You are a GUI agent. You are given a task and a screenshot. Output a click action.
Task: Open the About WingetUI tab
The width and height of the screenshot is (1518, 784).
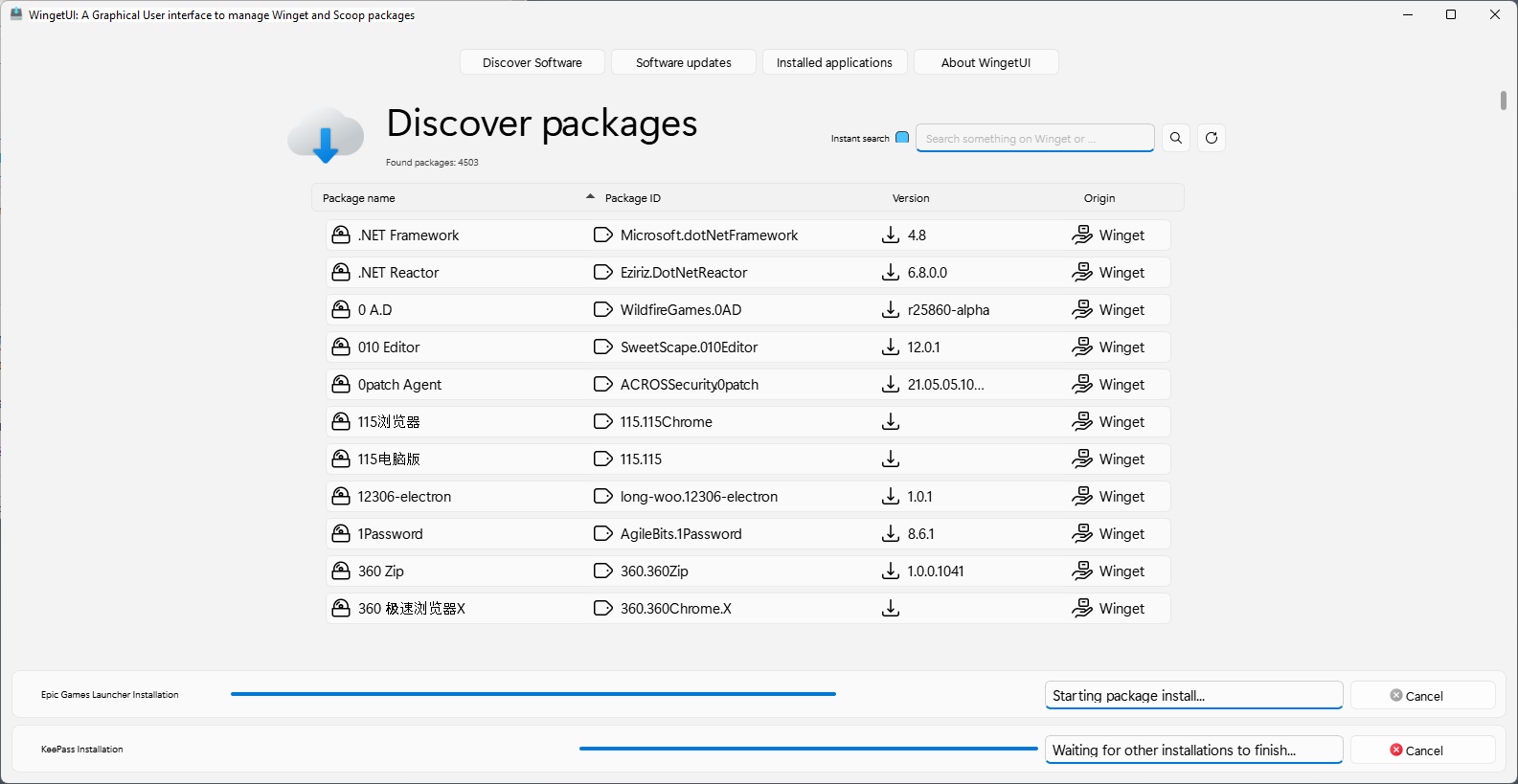(x=986, y=62)
